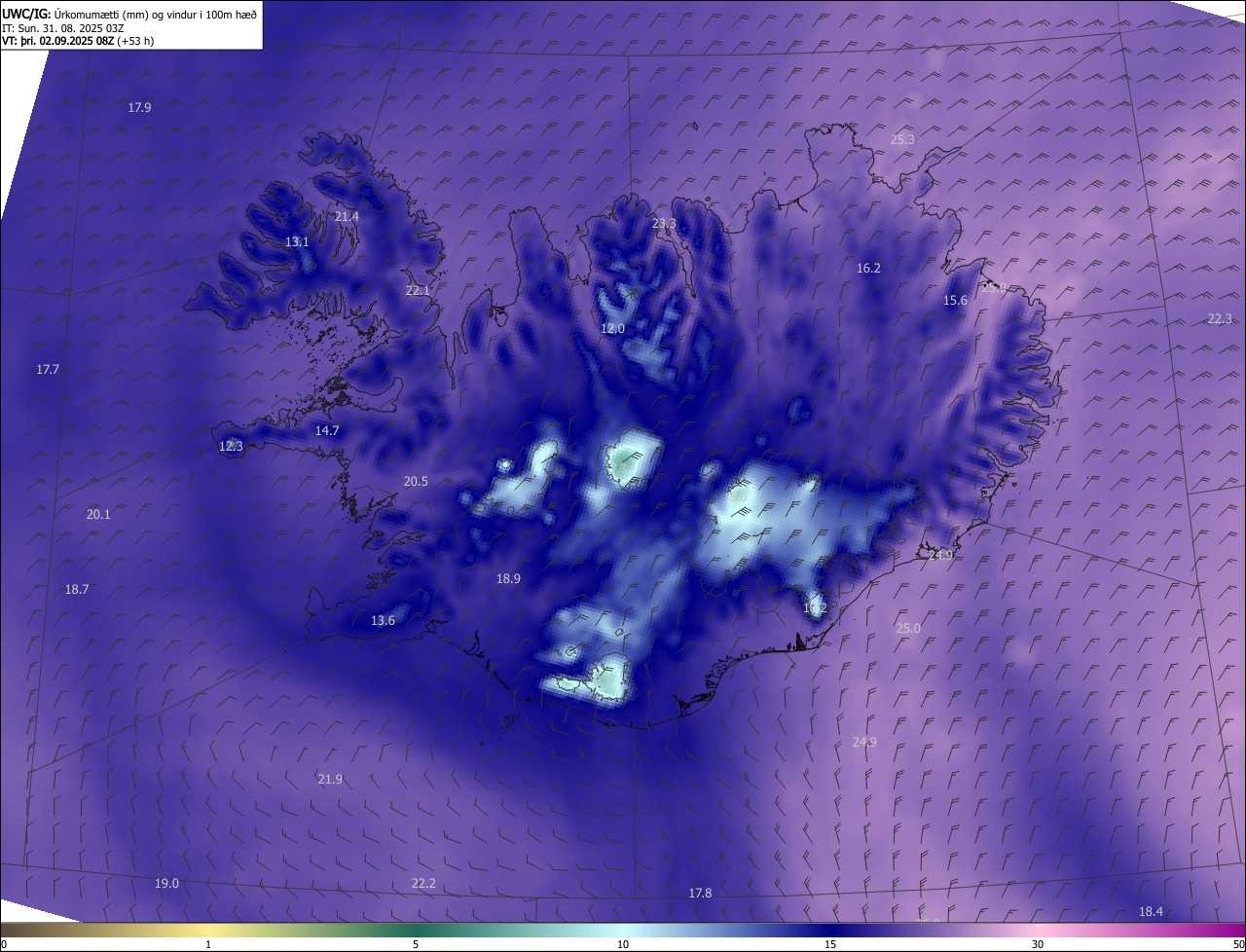Viewport: 1246px width, 952px height.
Task: Click the 25.9 value on the east coast
Action: coord(994,287)
